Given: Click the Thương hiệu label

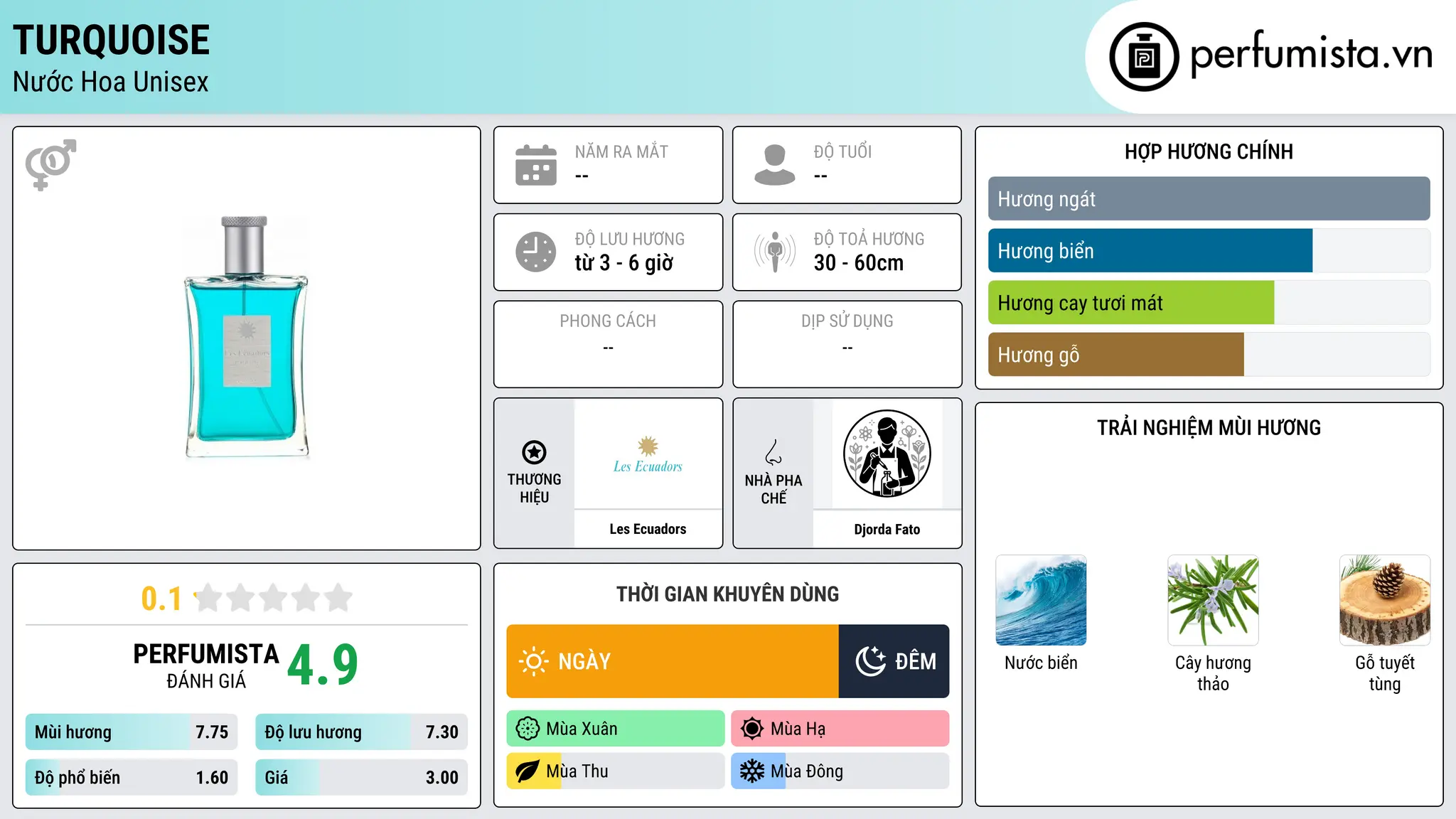Looking at the screenshot, I should [534, 488].
